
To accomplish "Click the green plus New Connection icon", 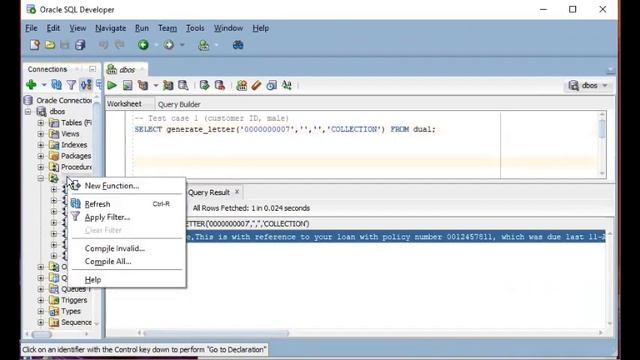I will pos(31,85).
